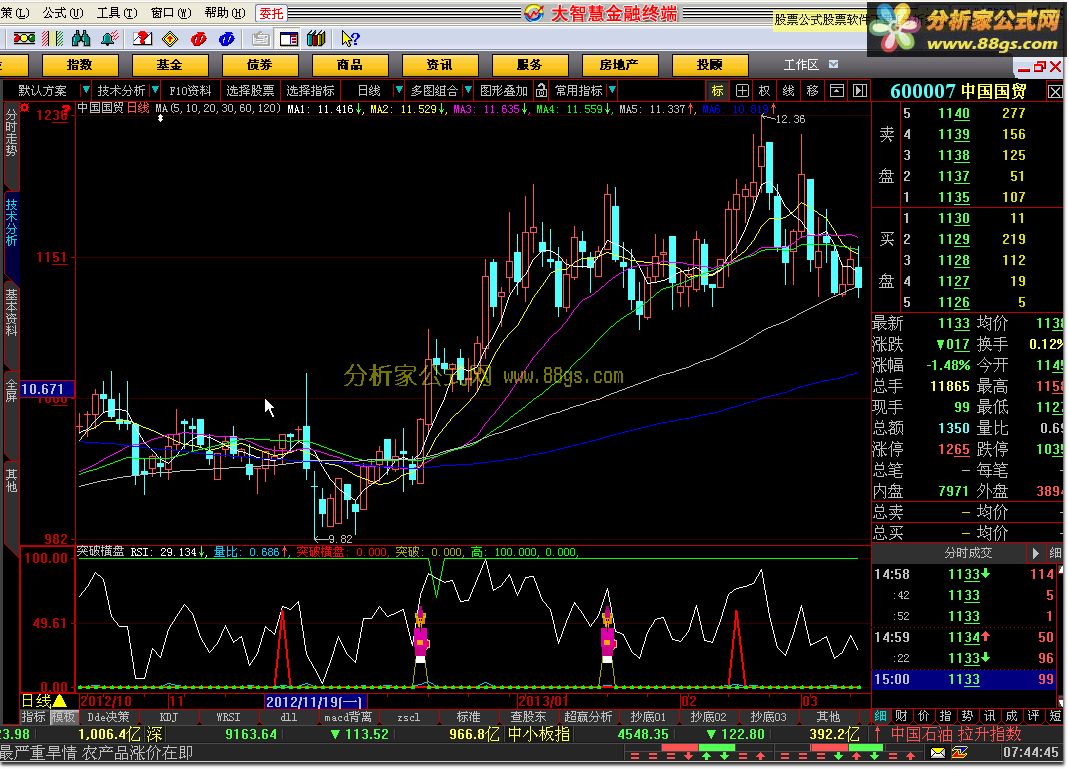Select the 基本资料 vertical side tab
This screenshot has height=769, width=1069.
[12, 313]
